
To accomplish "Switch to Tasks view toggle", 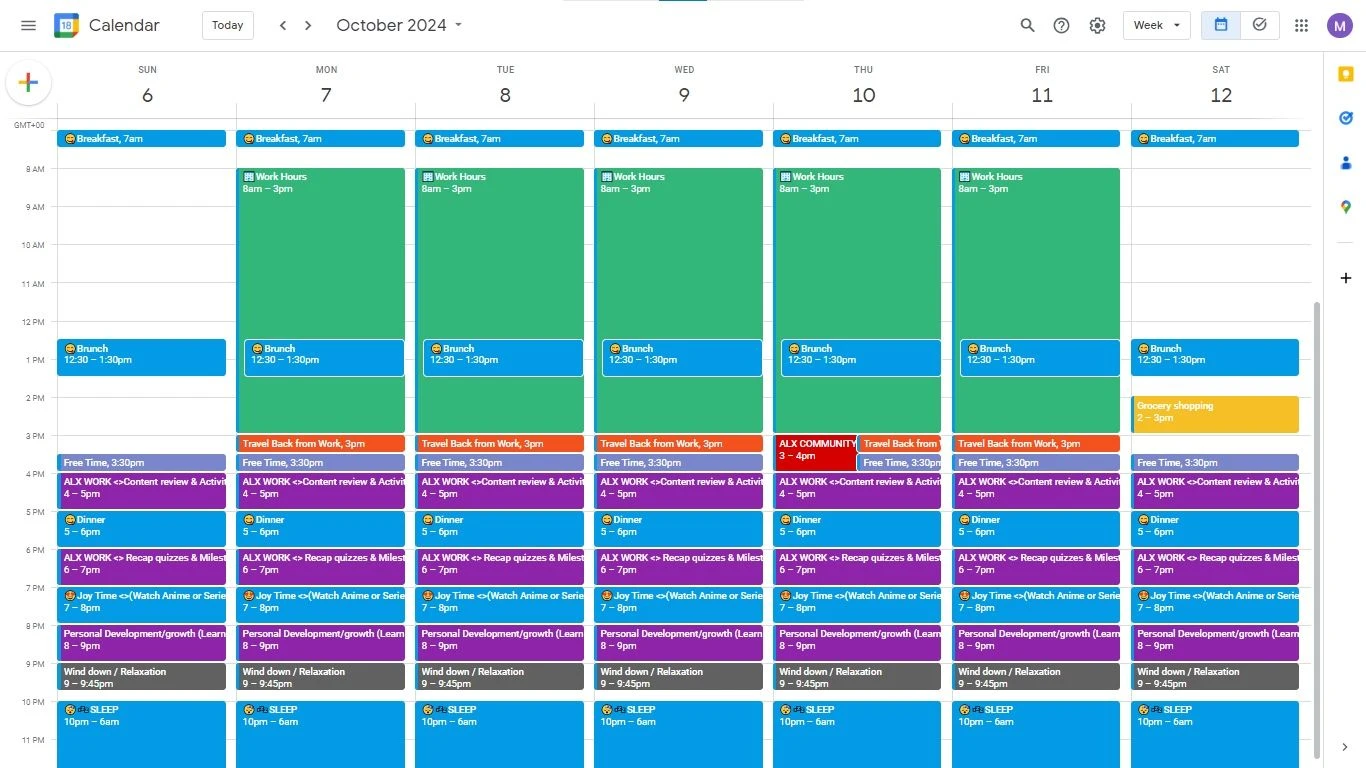I will [x=1259, y=25].
